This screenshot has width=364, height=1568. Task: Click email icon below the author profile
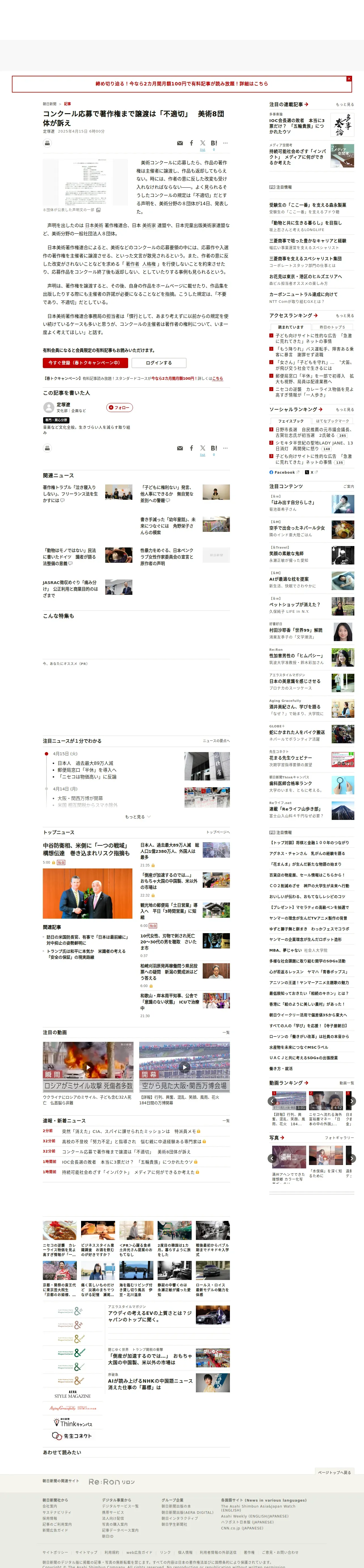click(x=180, y=448)
